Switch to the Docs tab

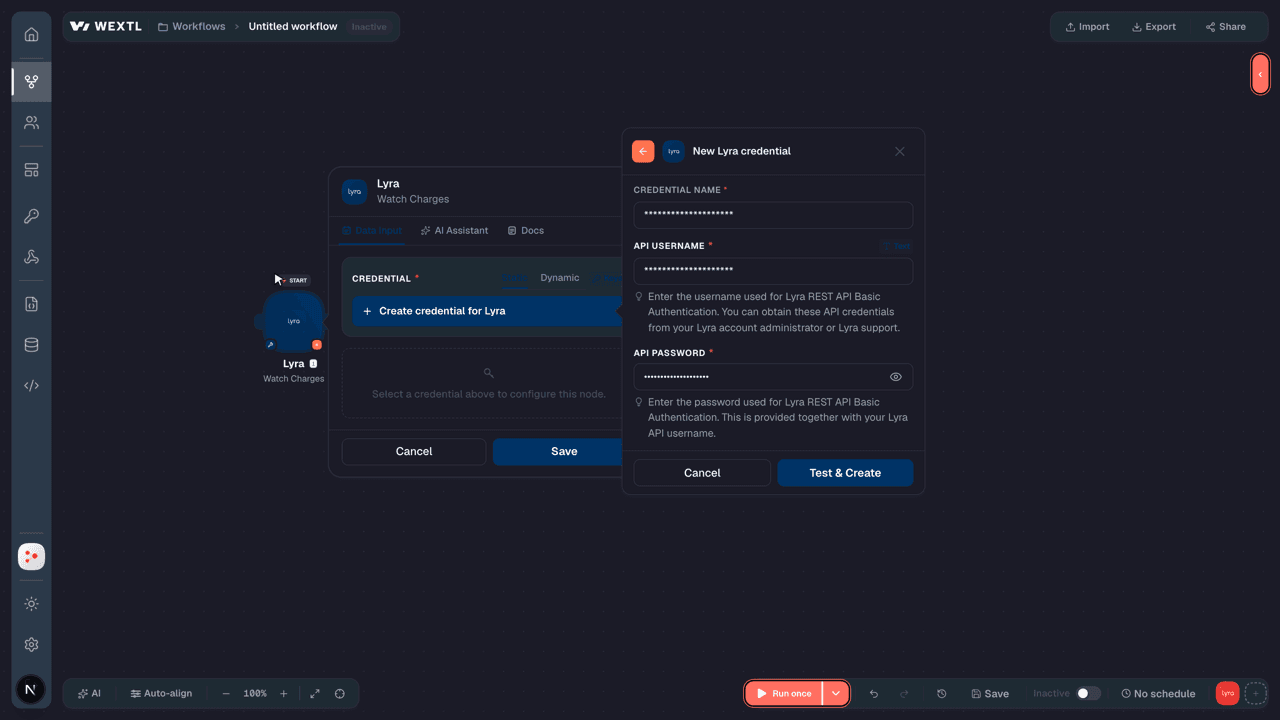click(526, 231)
